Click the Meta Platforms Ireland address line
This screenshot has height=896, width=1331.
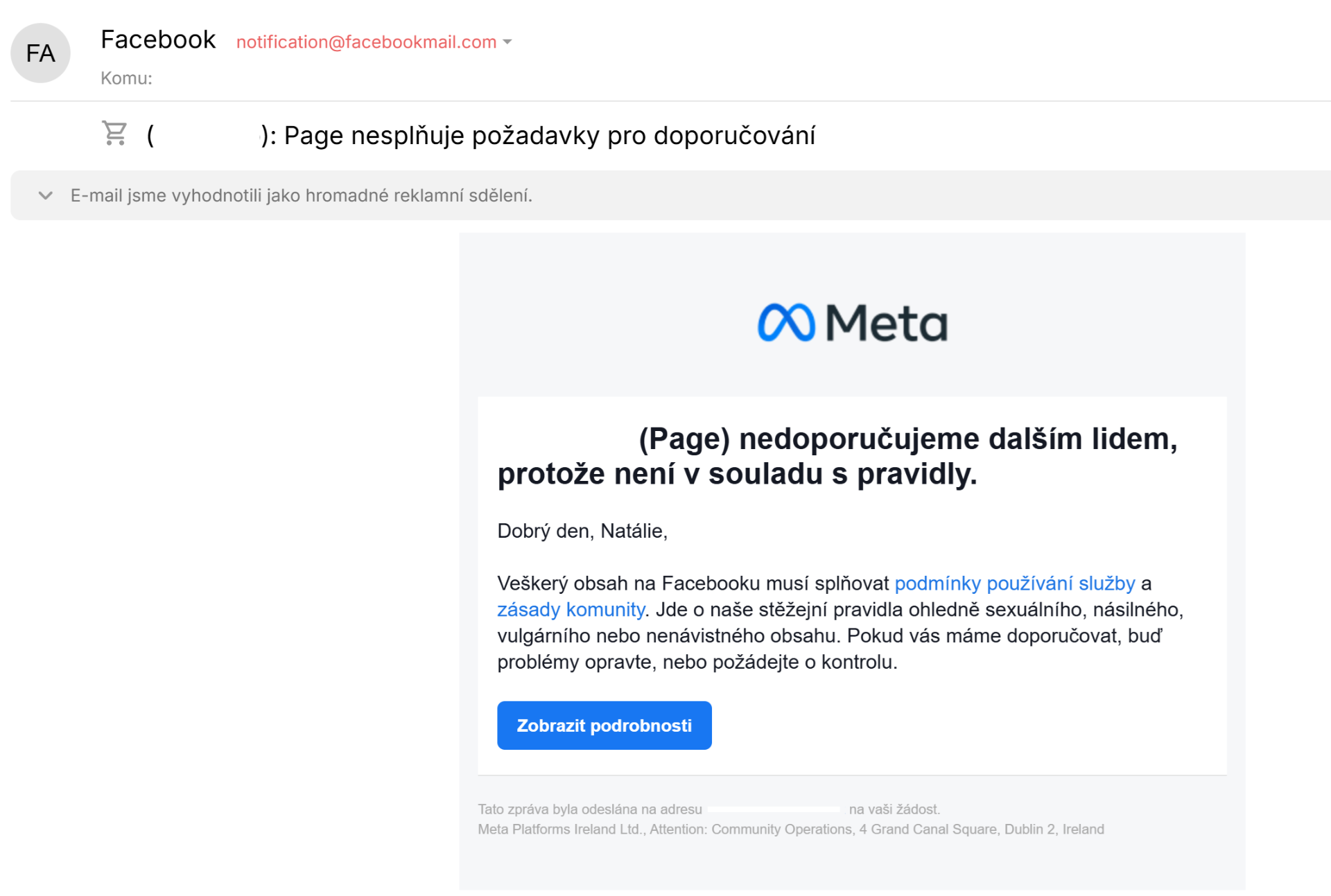[x=791, y=829]
